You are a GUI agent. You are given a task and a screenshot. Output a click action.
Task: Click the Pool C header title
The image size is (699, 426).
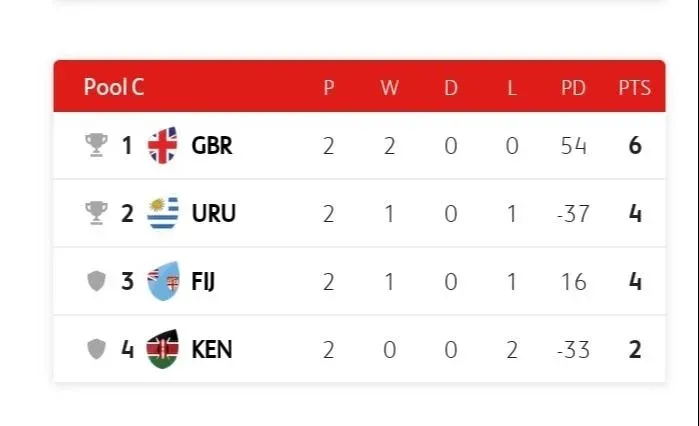tap(114, 87)
